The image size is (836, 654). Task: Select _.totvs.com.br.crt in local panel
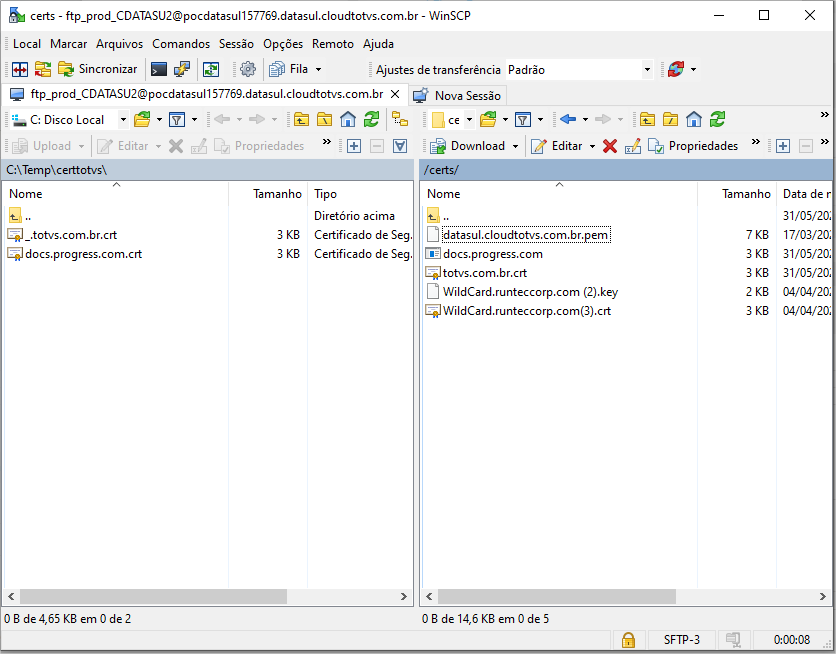[71, 235]
